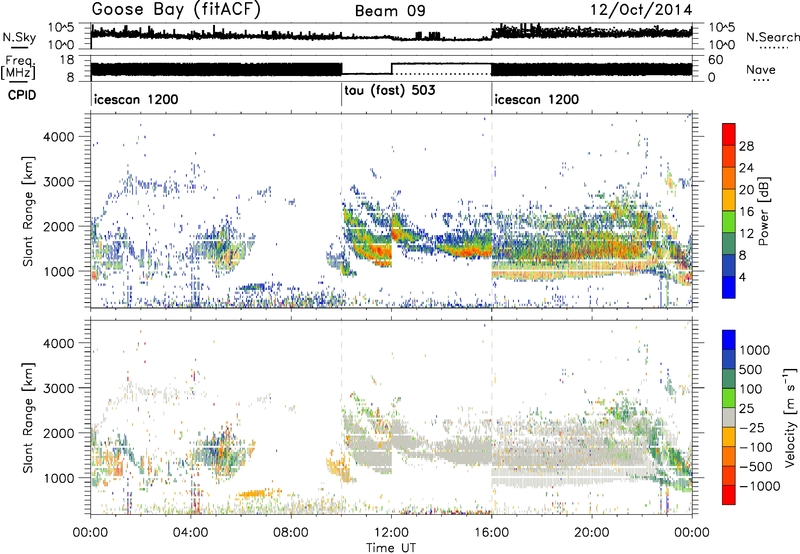
Task: Select 'icescan 1200' label starting at 00:00
Action: tap(136, 99)
